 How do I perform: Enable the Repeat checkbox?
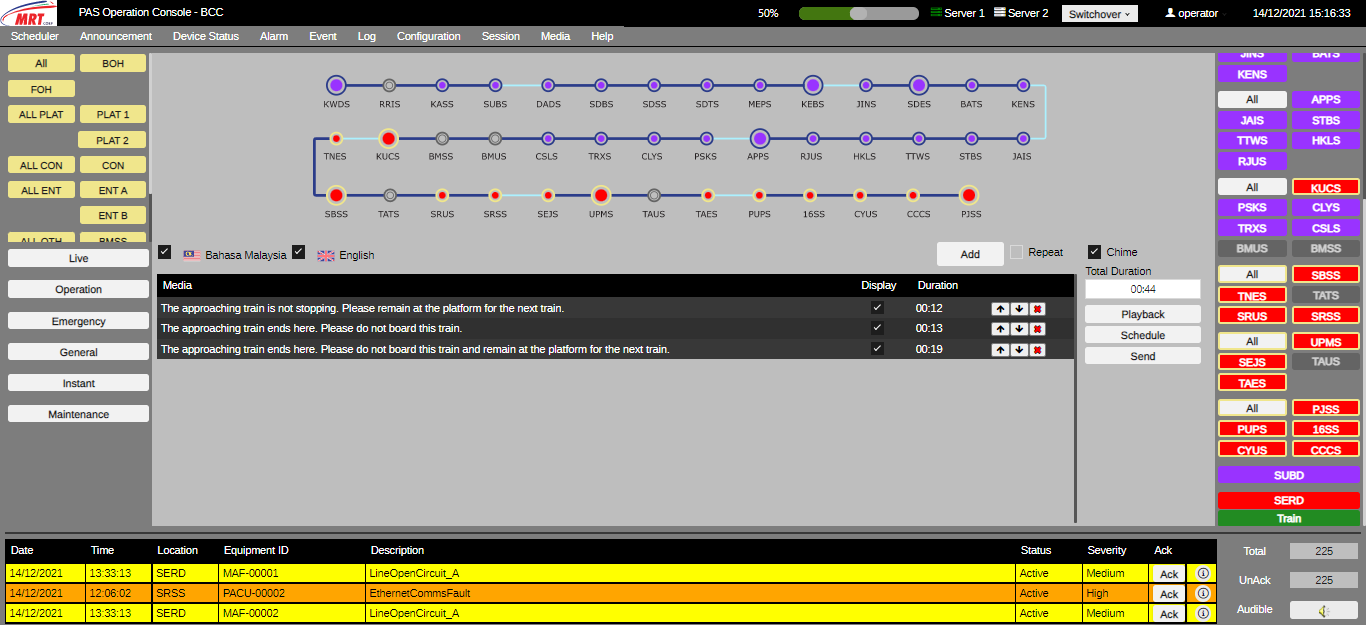coord(1016,252)
